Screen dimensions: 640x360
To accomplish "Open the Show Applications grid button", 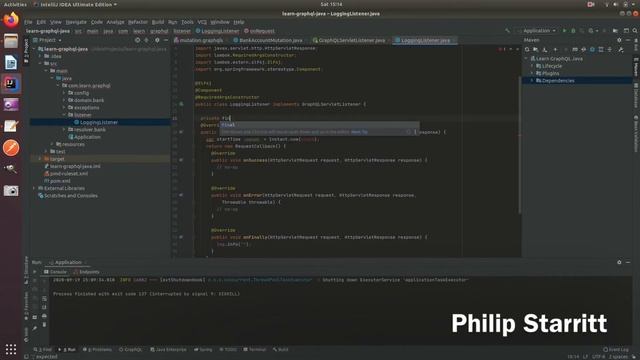I will [x=11, y=349].
